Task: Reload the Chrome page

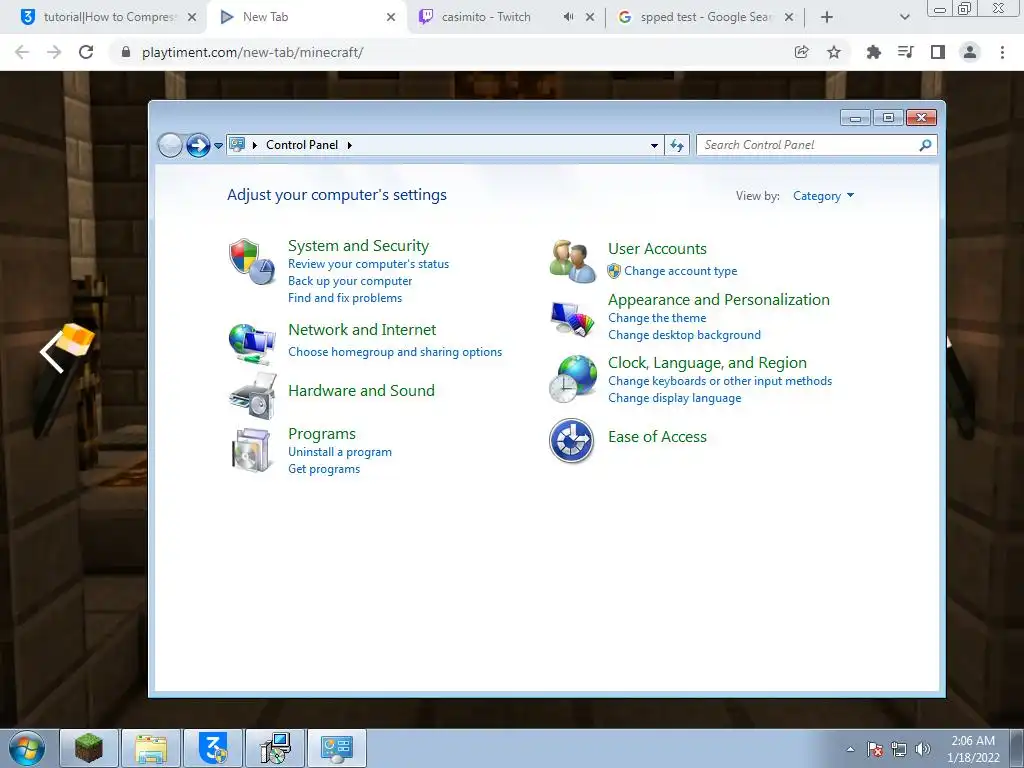Action: pyautogui.click(x=86, y=52)
